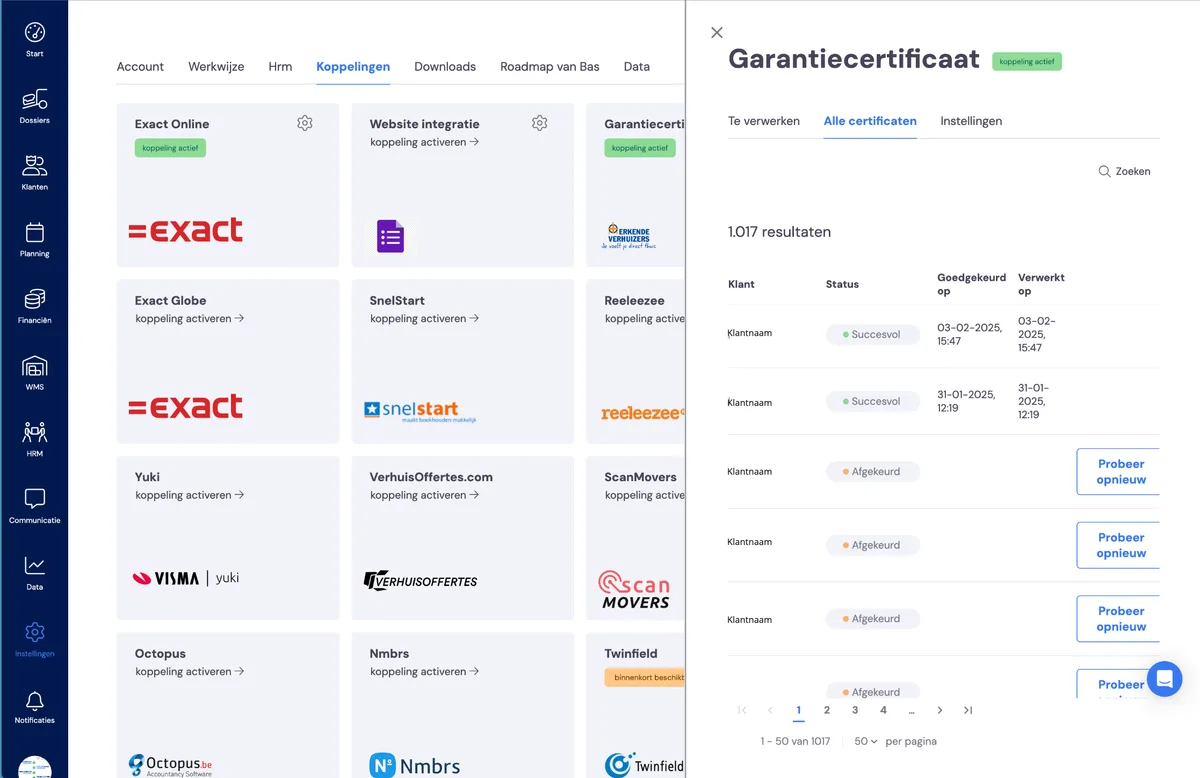Image resolution: width=1200 pixels, height=778 pixels.
Task: Switch to the Werkwijze tab
Action: pos(216,67)
